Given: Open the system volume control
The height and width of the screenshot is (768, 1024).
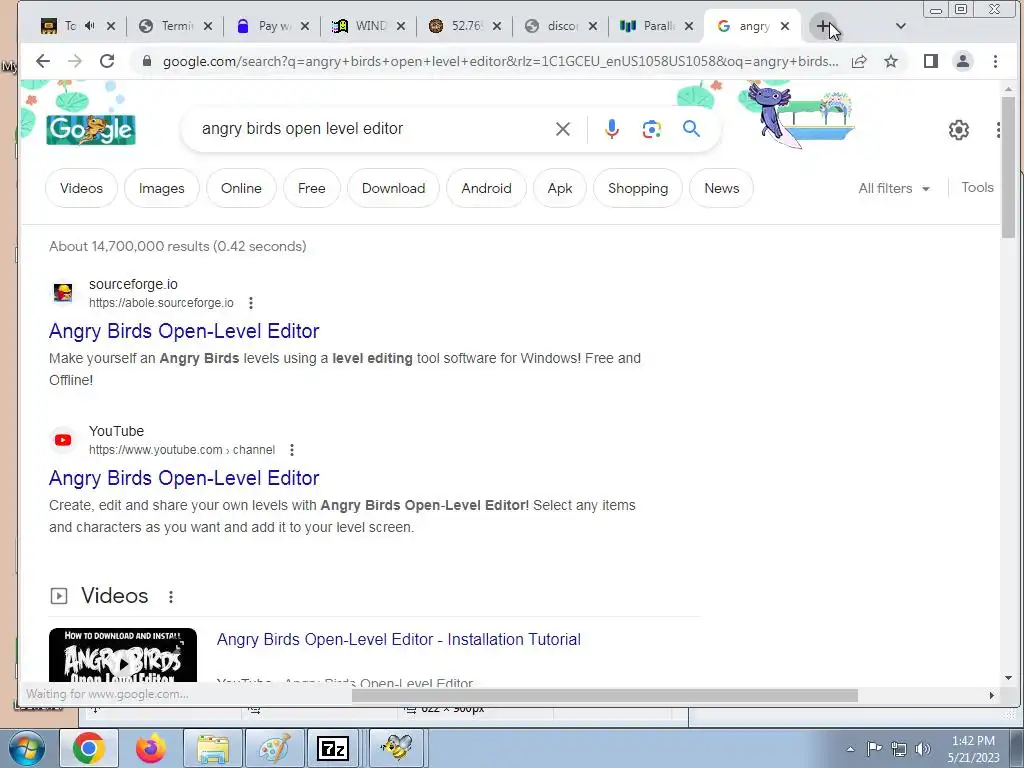Looking at the screenshot, I should coord(923,749).
